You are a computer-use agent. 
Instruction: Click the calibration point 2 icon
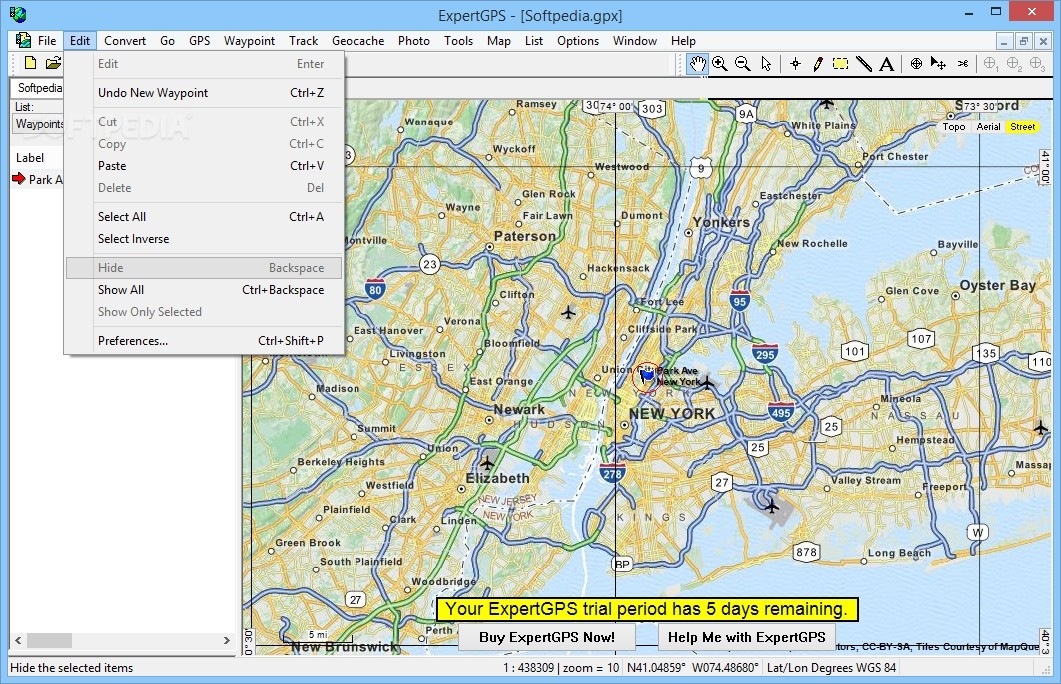pyautogui.click(x=1014, y=64)
